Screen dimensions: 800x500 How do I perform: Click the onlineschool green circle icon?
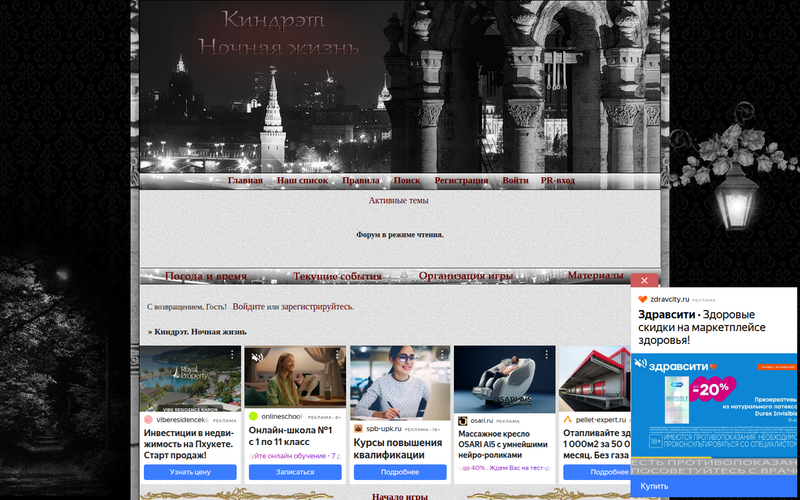point(253,416)
